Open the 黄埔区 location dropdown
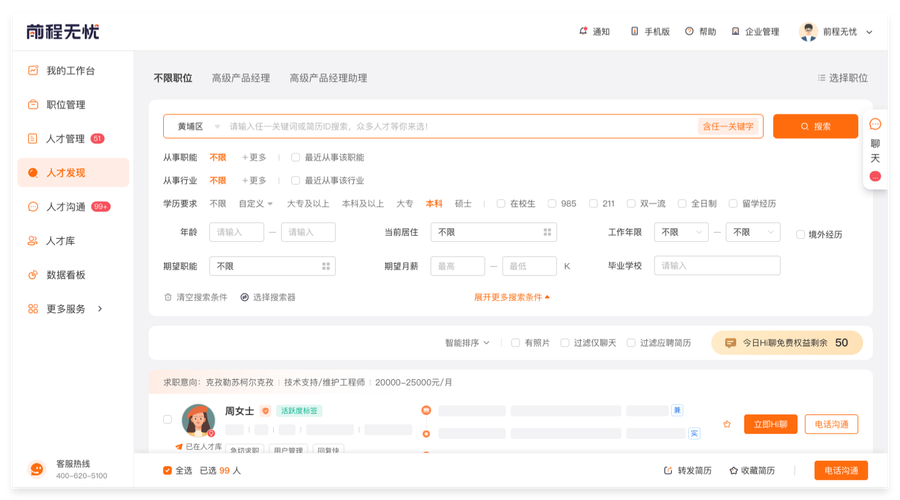Screen dimensions: 900x500 (x=199, y=126)
